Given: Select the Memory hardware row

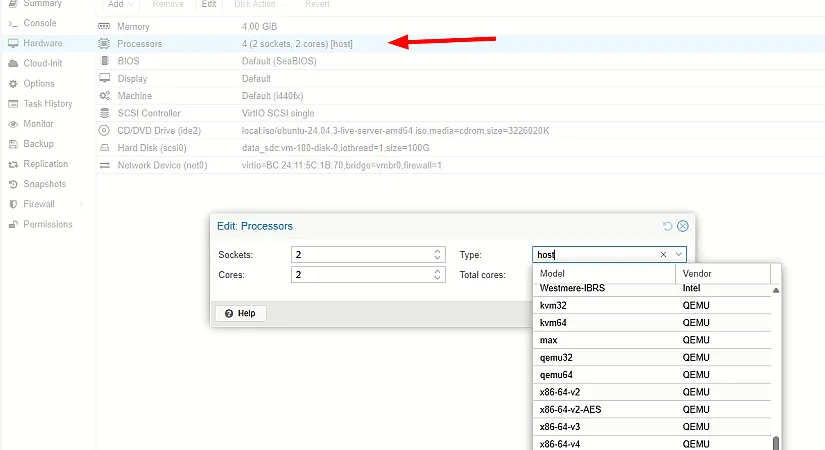Looking at the screenshot, I should (460, 26).
